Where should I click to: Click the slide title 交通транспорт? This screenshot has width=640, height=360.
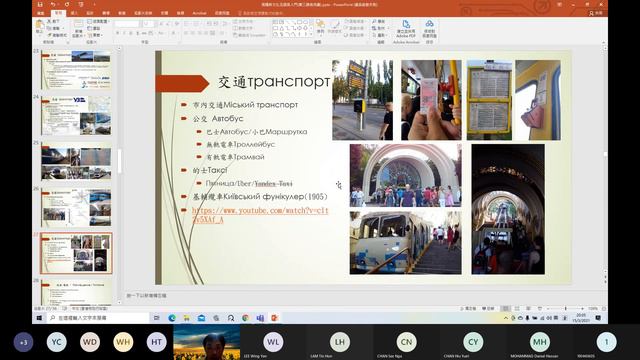273,82
